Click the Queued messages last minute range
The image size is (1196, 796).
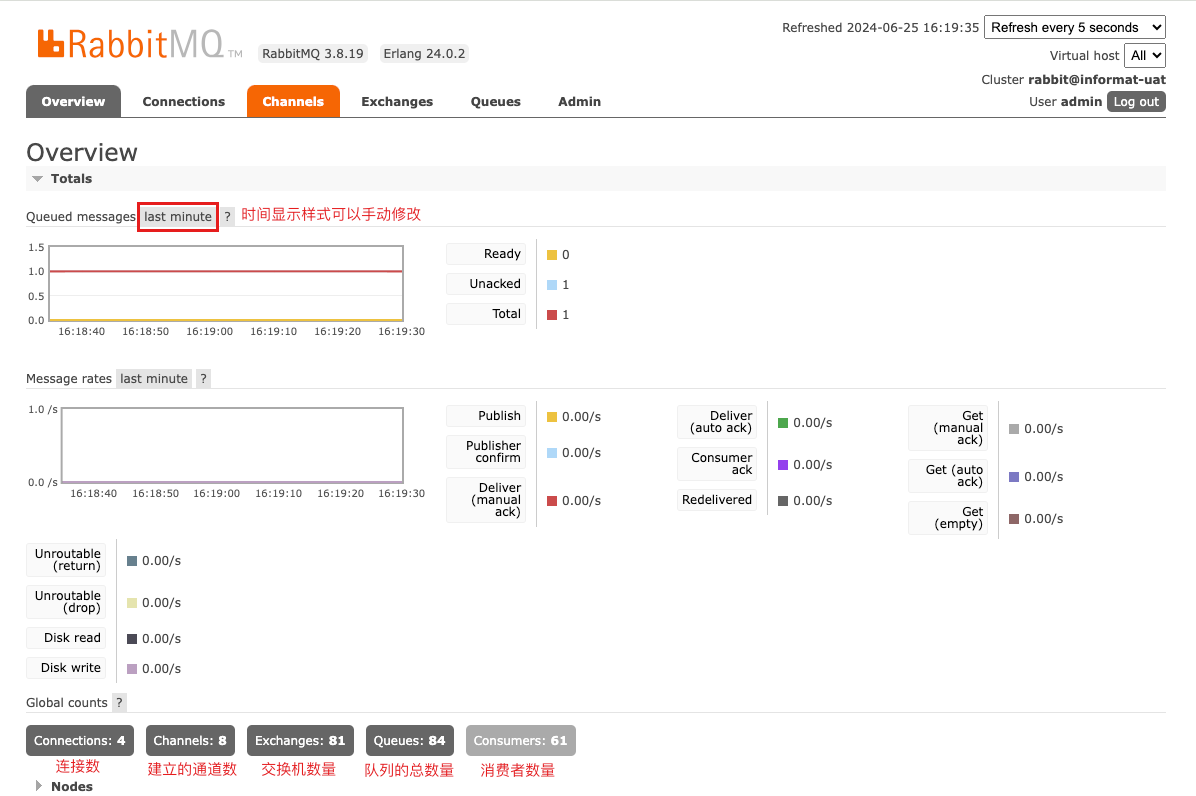click(178, 217)
